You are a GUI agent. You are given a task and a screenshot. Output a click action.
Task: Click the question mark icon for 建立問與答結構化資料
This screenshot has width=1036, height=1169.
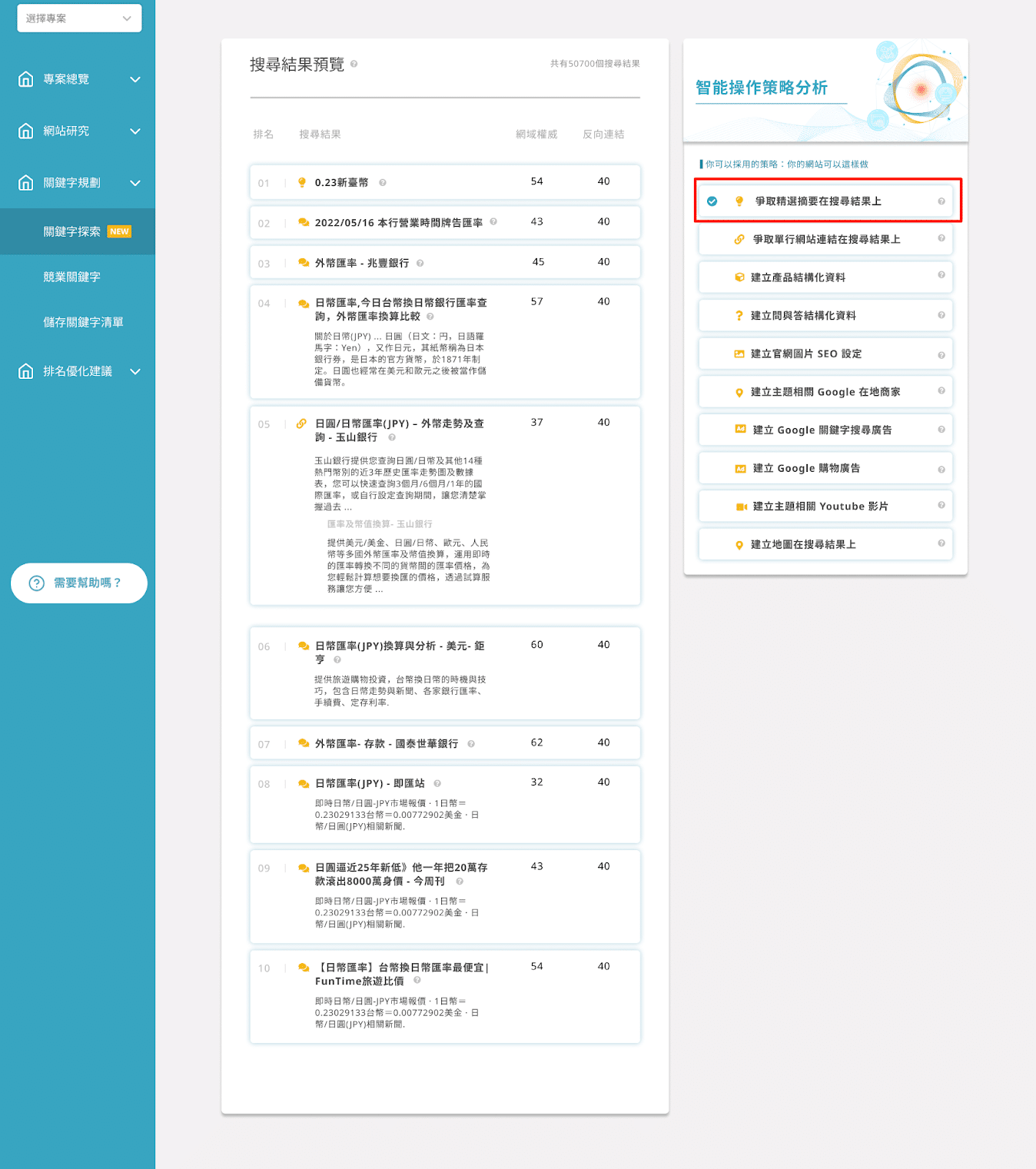click(739, 316)
